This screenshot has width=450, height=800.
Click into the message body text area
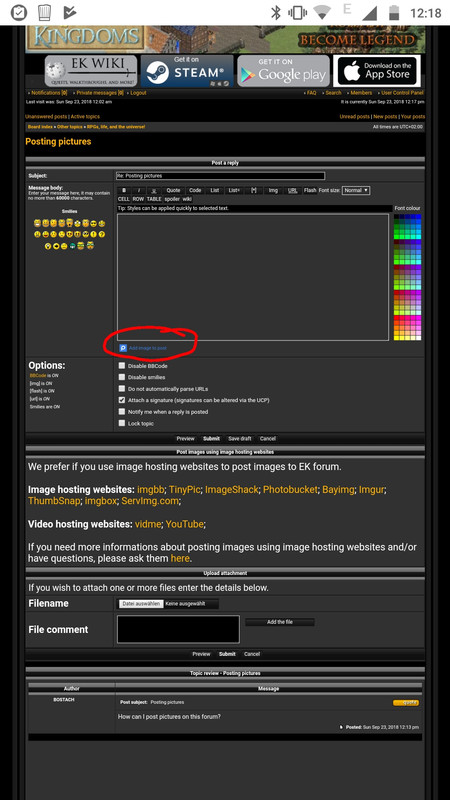click(x=253, y=277)
